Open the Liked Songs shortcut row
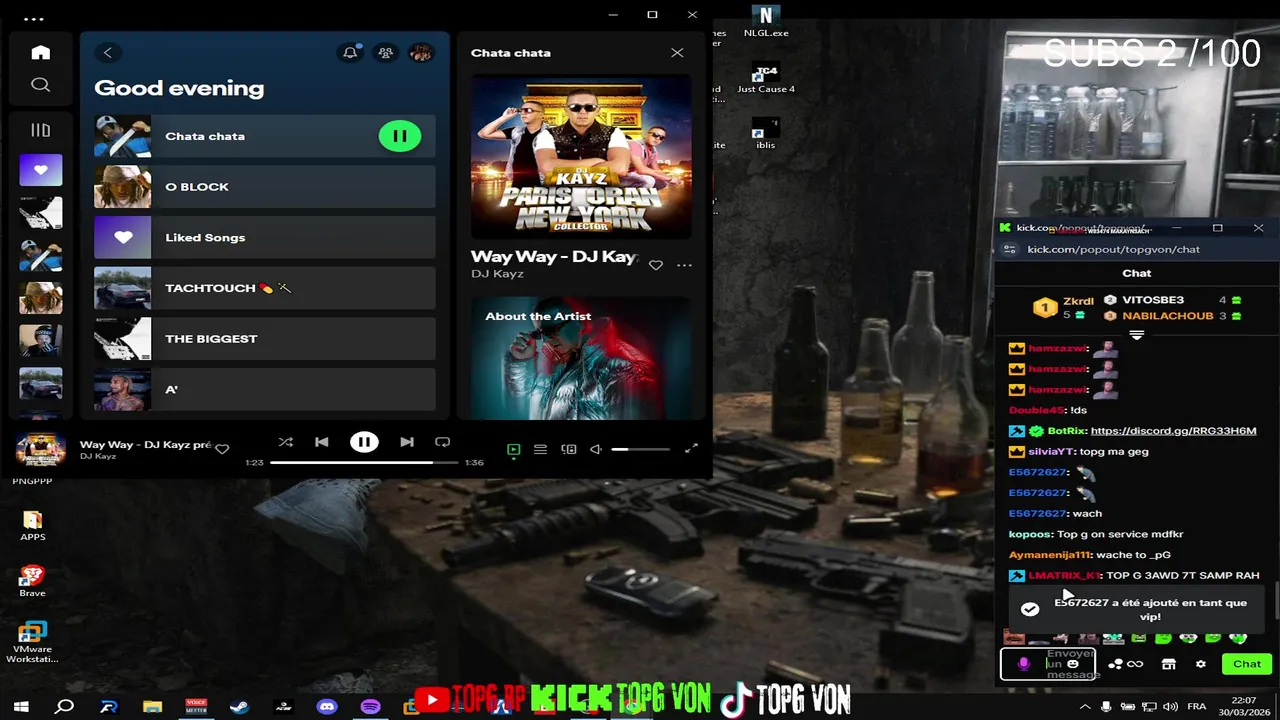Screen dimensions: 1280x720 coord(265,238)
